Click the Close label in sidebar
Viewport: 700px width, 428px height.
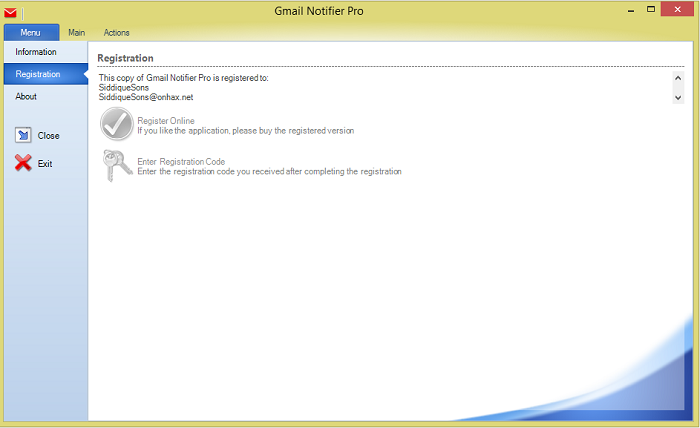48,136
